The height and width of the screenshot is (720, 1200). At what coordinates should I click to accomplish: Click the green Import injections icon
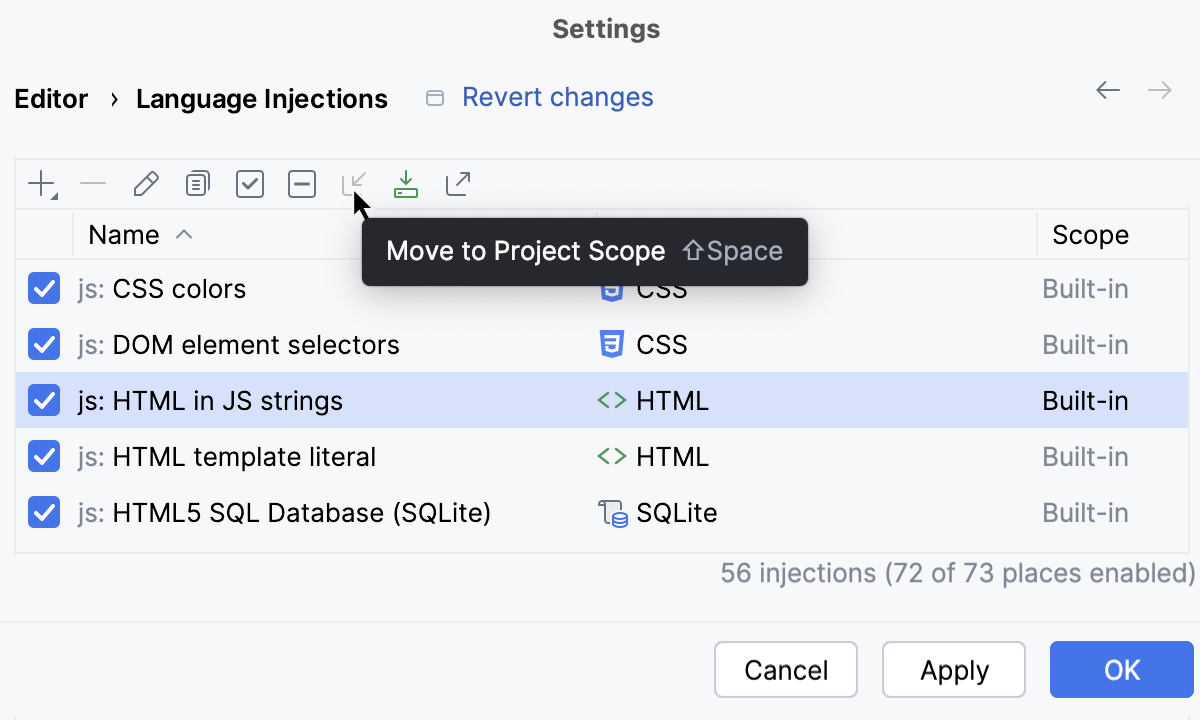pos(405,183)
